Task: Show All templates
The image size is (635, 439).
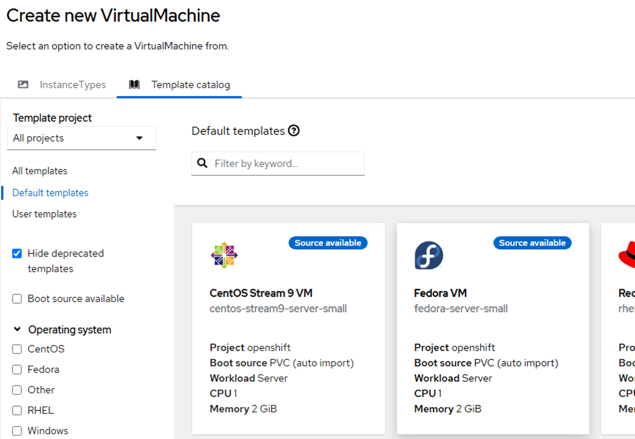Action: (x=40, y=171)
